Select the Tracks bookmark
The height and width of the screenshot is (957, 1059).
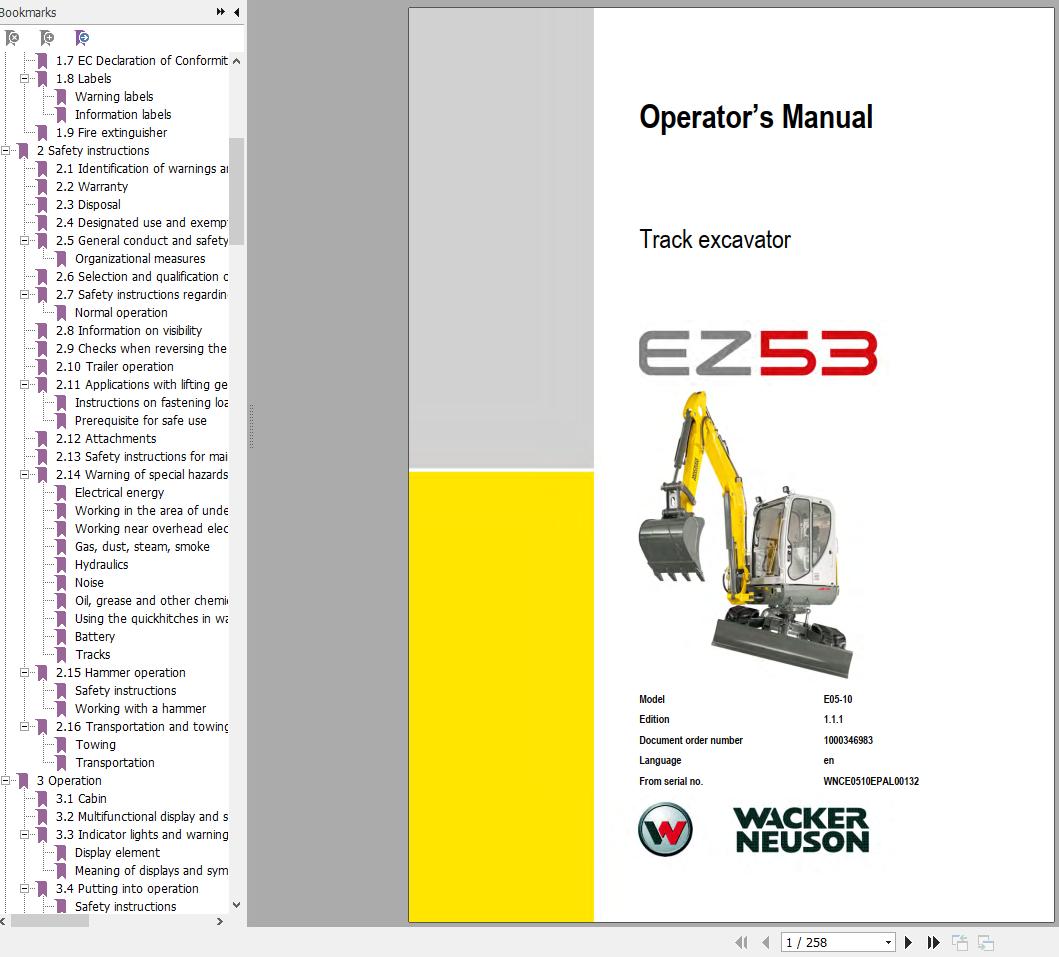(x=93, y=654)
